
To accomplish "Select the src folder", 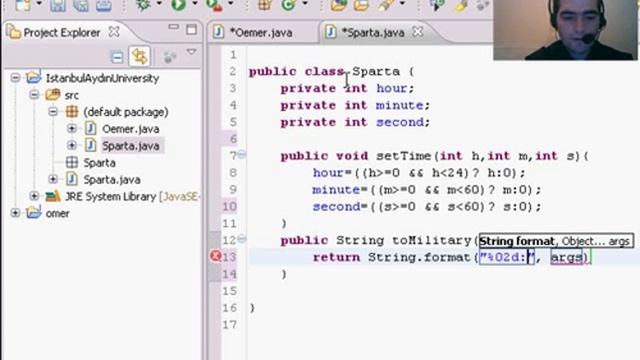I will 71,96.
